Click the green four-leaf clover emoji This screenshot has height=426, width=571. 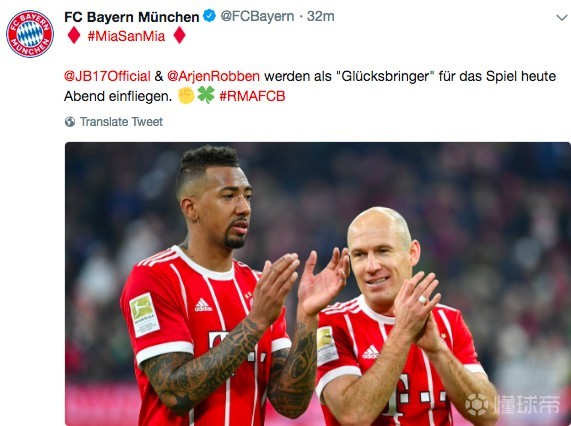(206, 95)
